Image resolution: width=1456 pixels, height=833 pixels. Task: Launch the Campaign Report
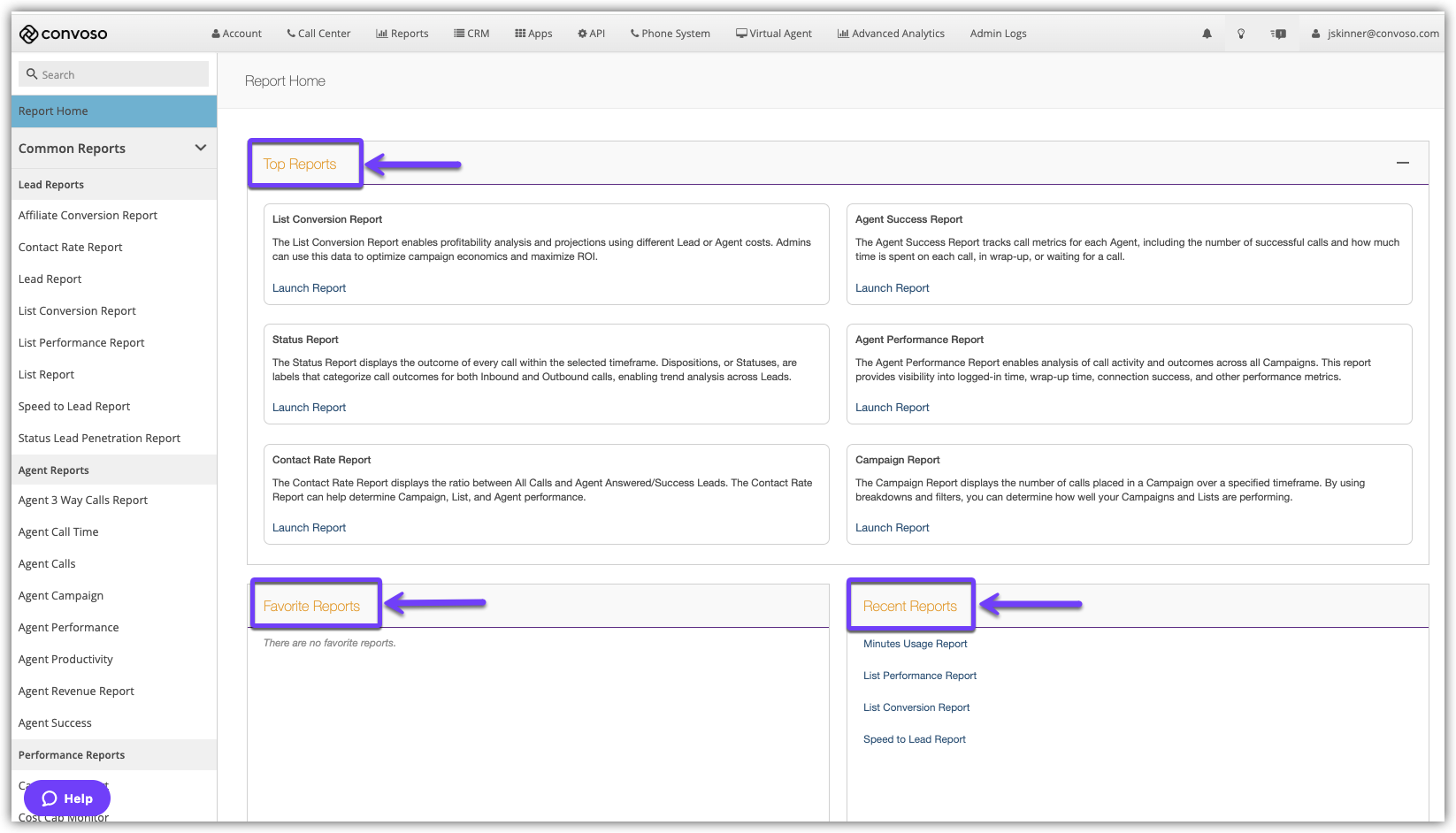point(892,528)
